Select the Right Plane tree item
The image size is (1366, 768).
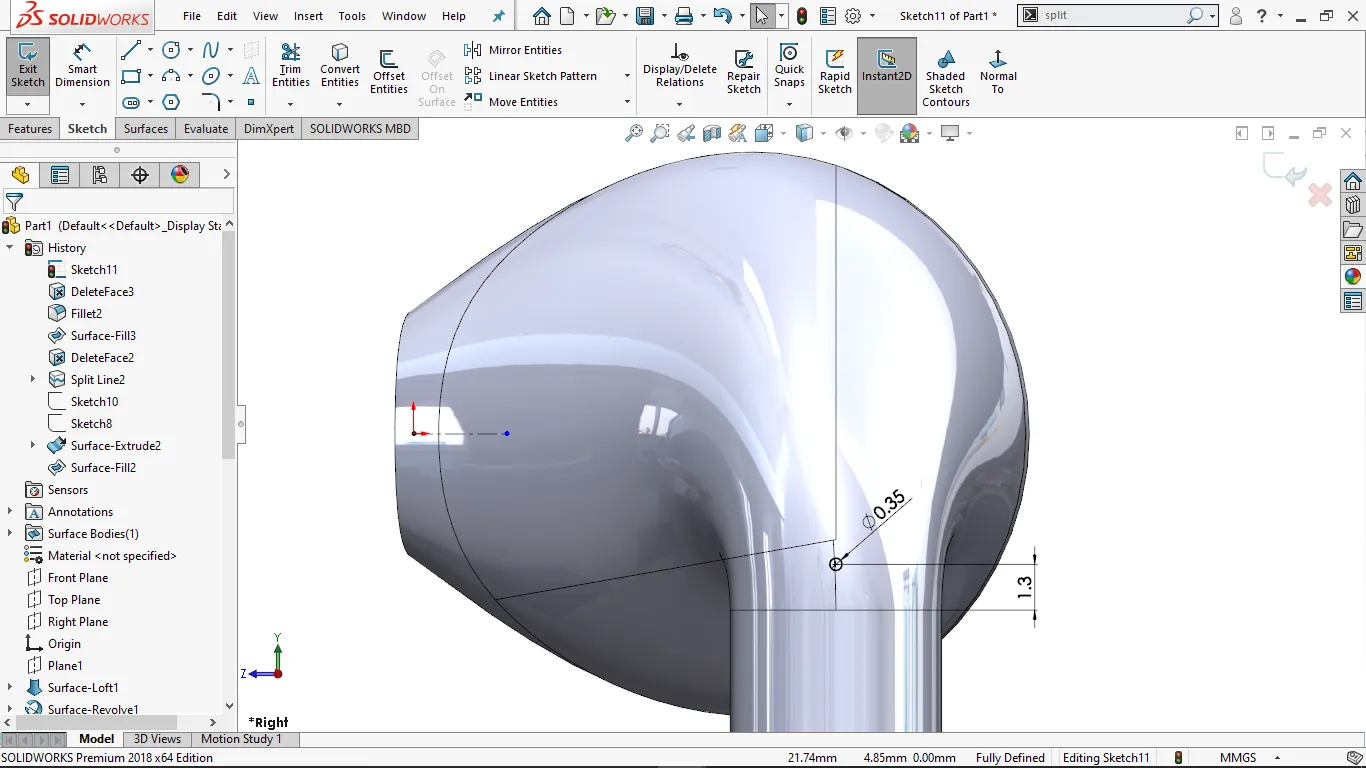tap(78, 622)
